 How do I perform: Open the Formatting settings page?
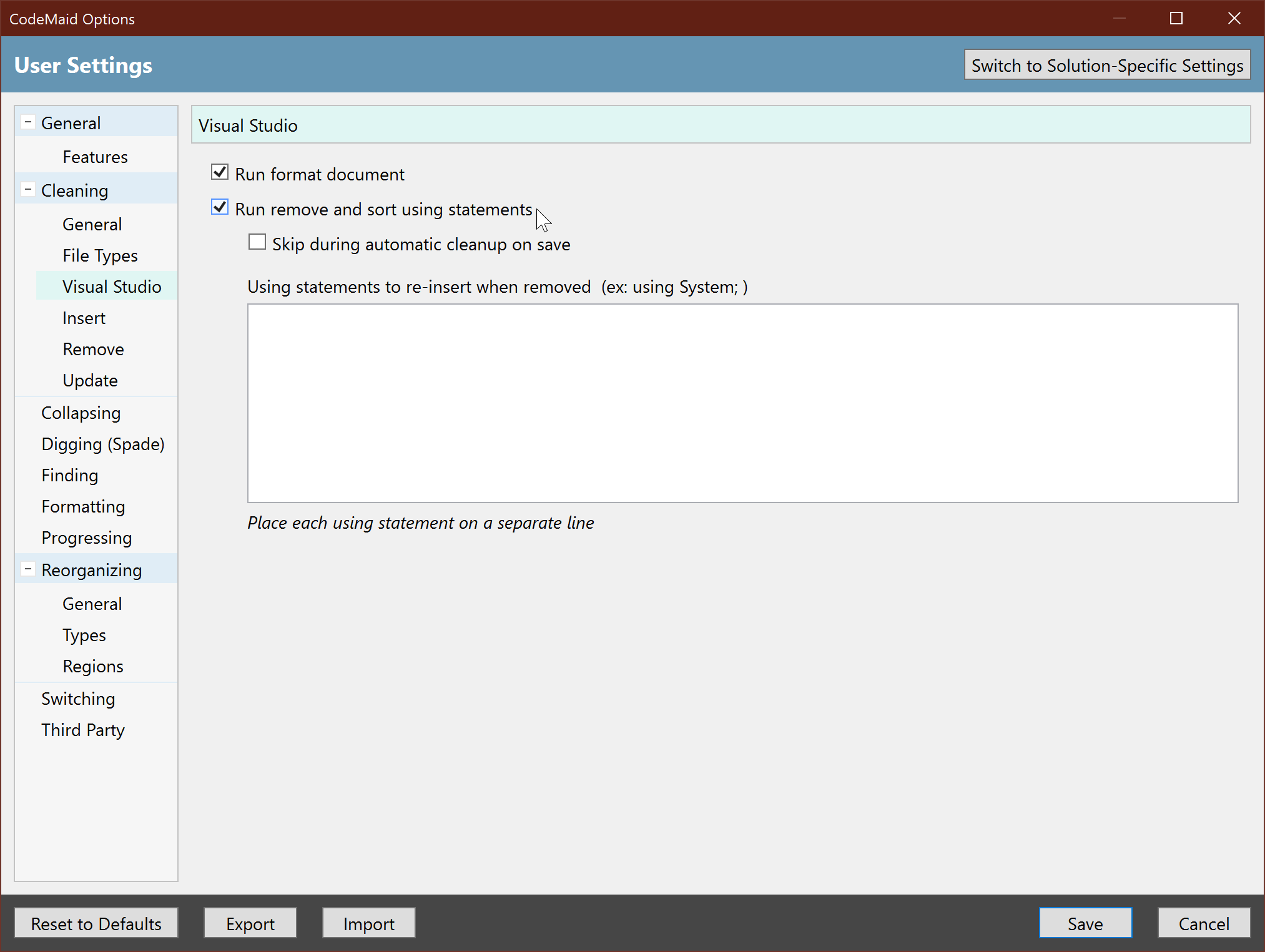83,506
